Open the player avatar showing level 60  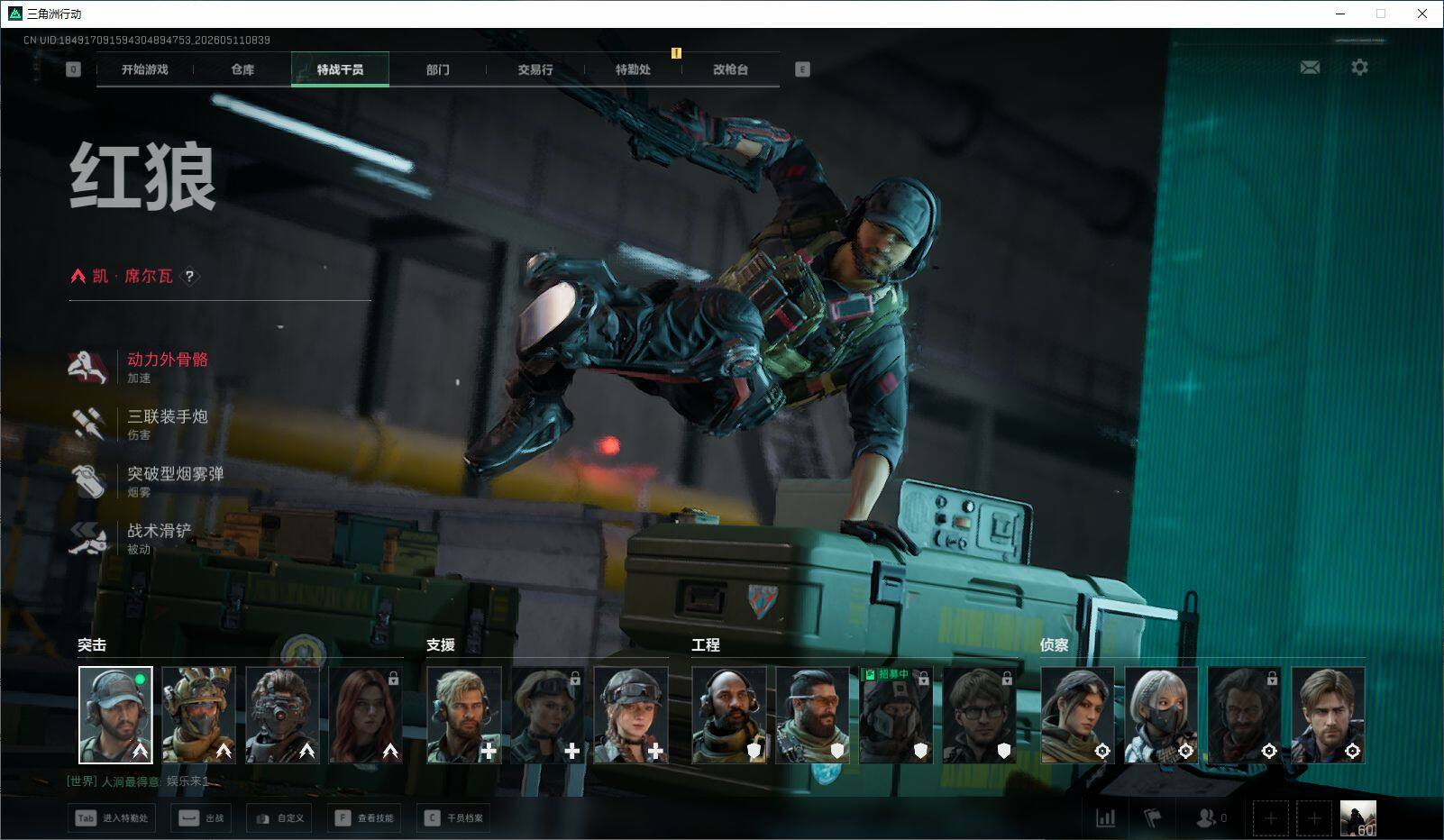point(1357,818)
